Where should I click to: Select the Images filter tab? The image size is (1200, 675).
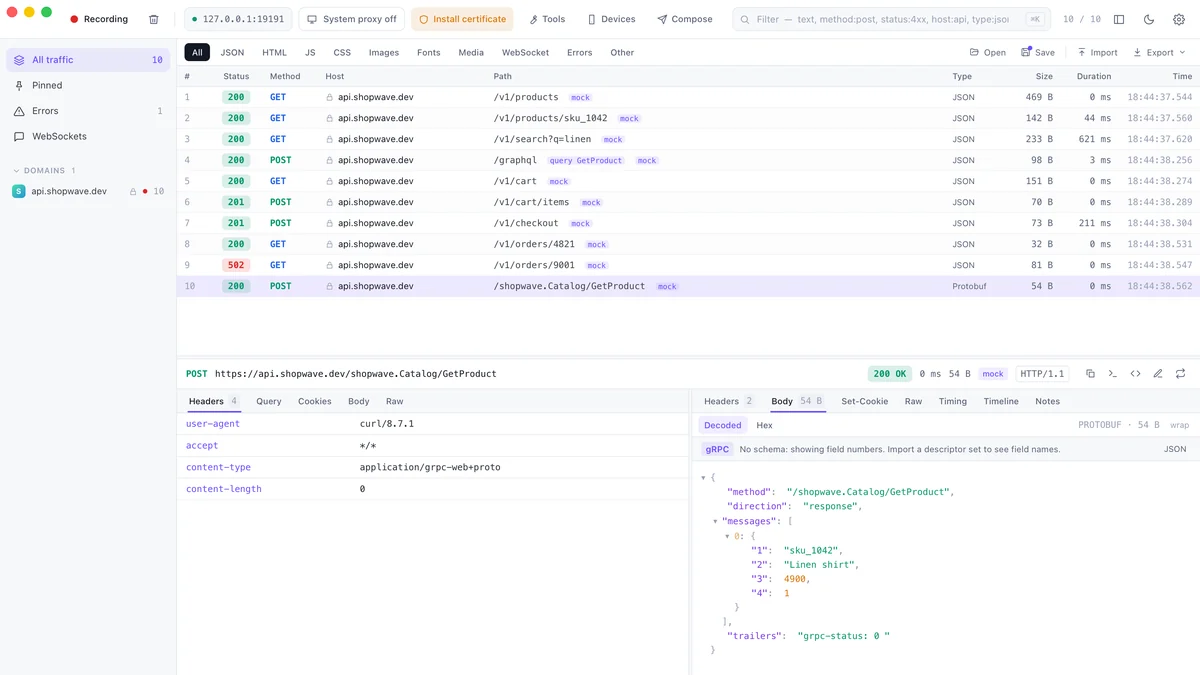[x=384, y=52]
